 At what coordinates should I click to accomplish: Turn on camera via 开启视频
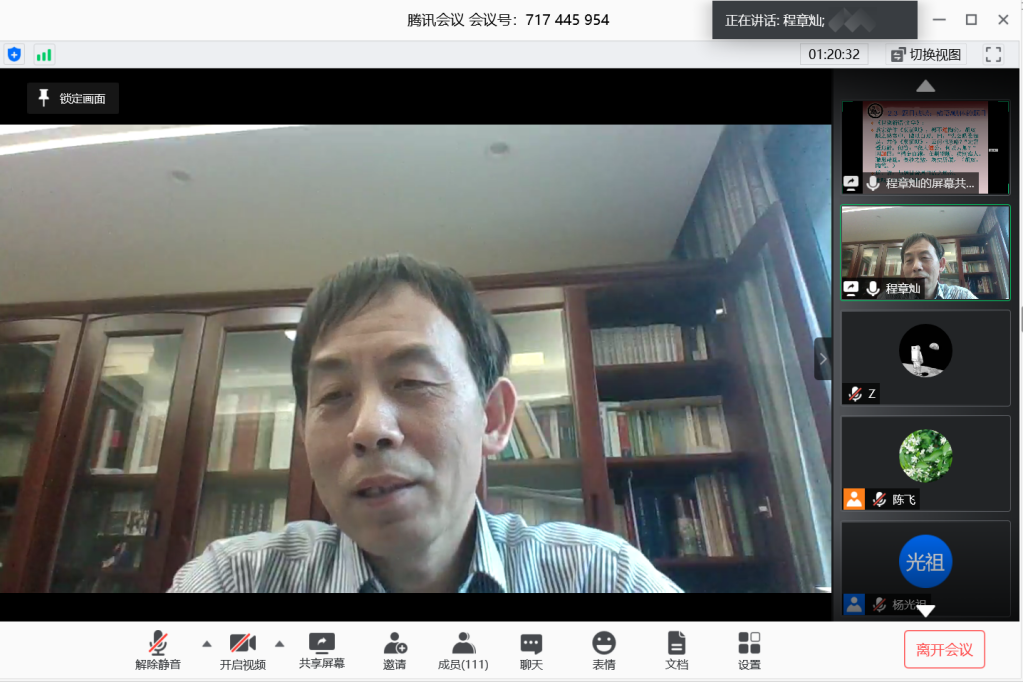[242, 650]
